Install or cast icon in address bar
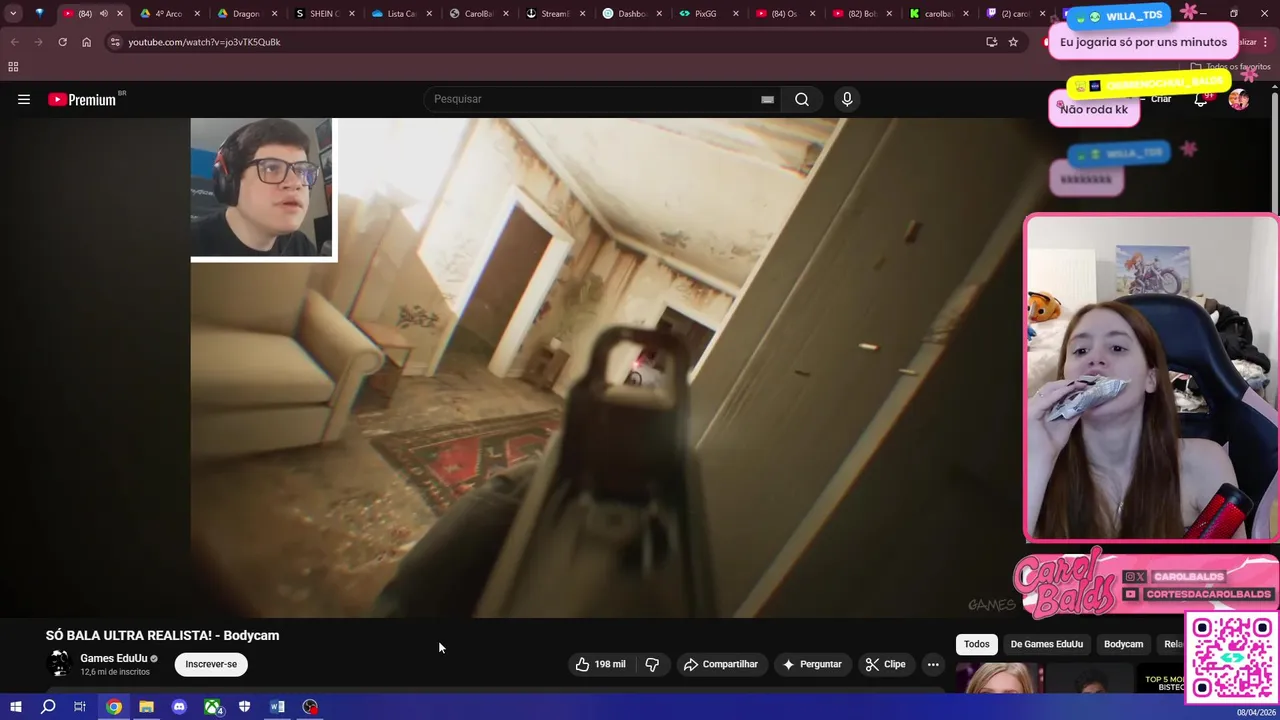Screen dimensions: 1280x720 click(x=991, y=42)
